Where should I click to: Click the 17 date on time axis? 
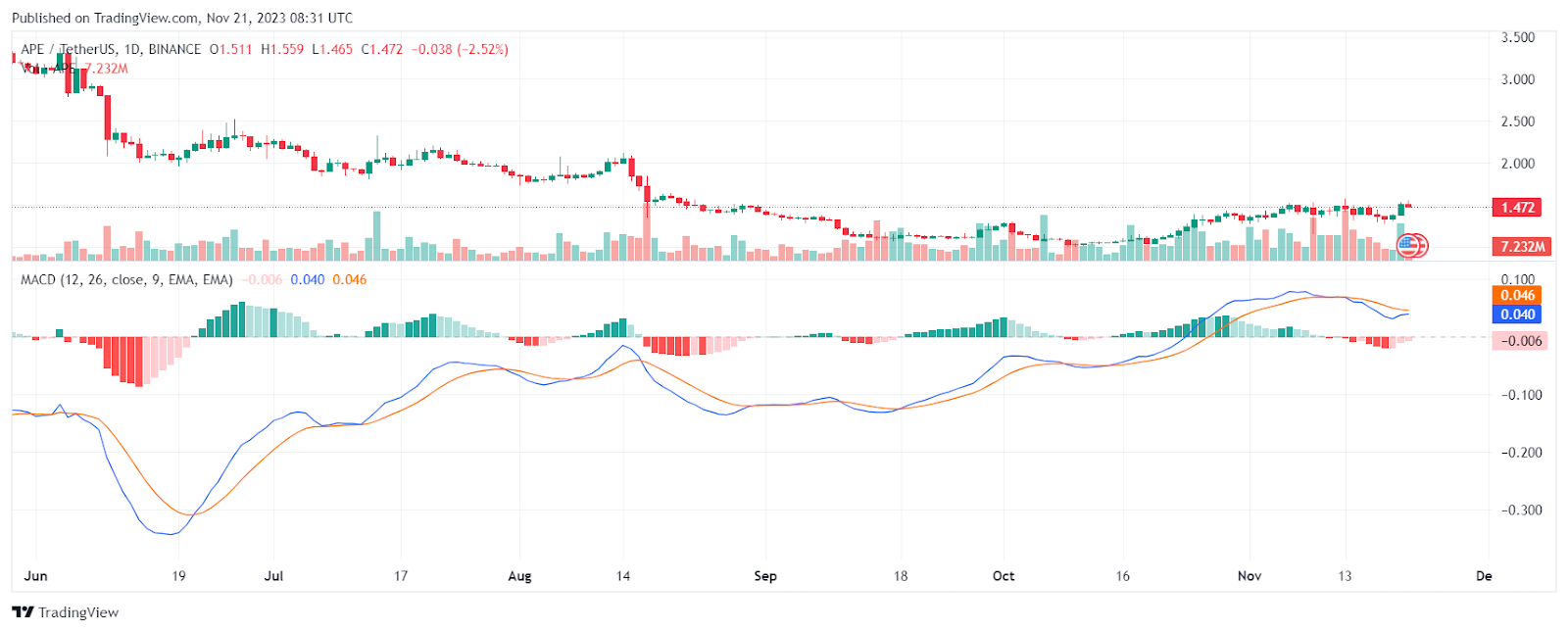pos(401,576)
